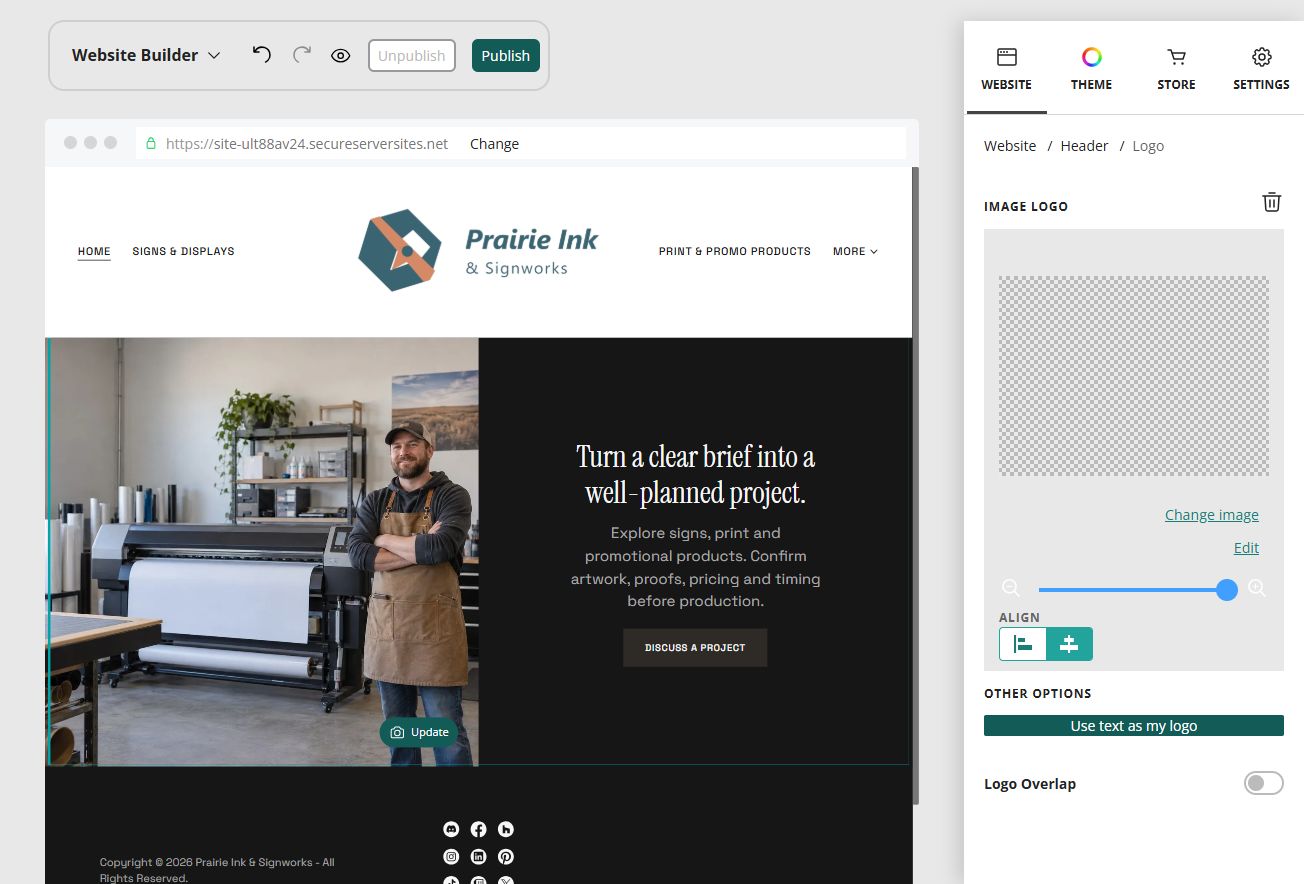Screen dimensions: 1304x884
Task: Switch to the Theme tab
Action: point(1091,70)
